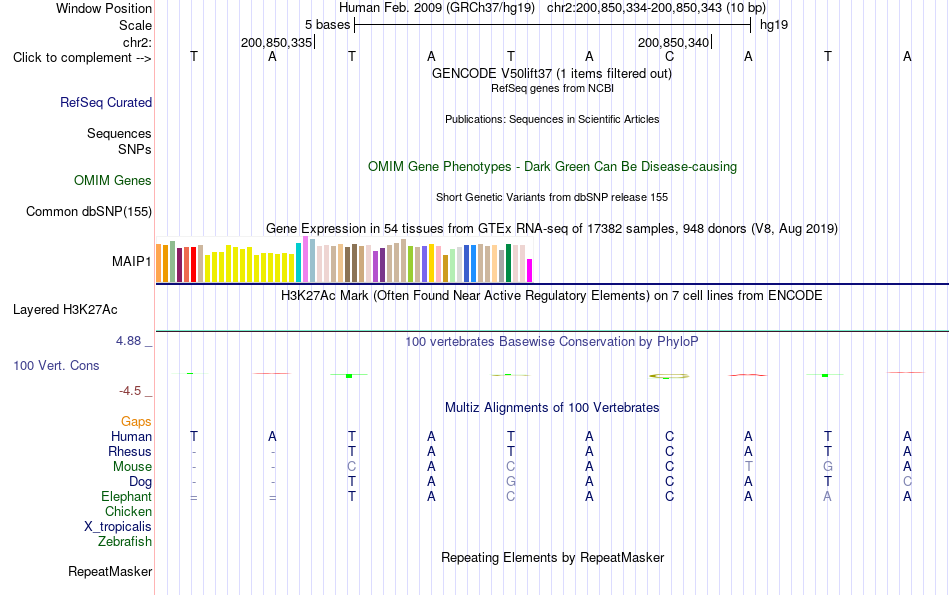Screen dimensions: 950x595
Task: Select the G base in the Mouse row
Action: pyautogui.click(x=828, y=467)
